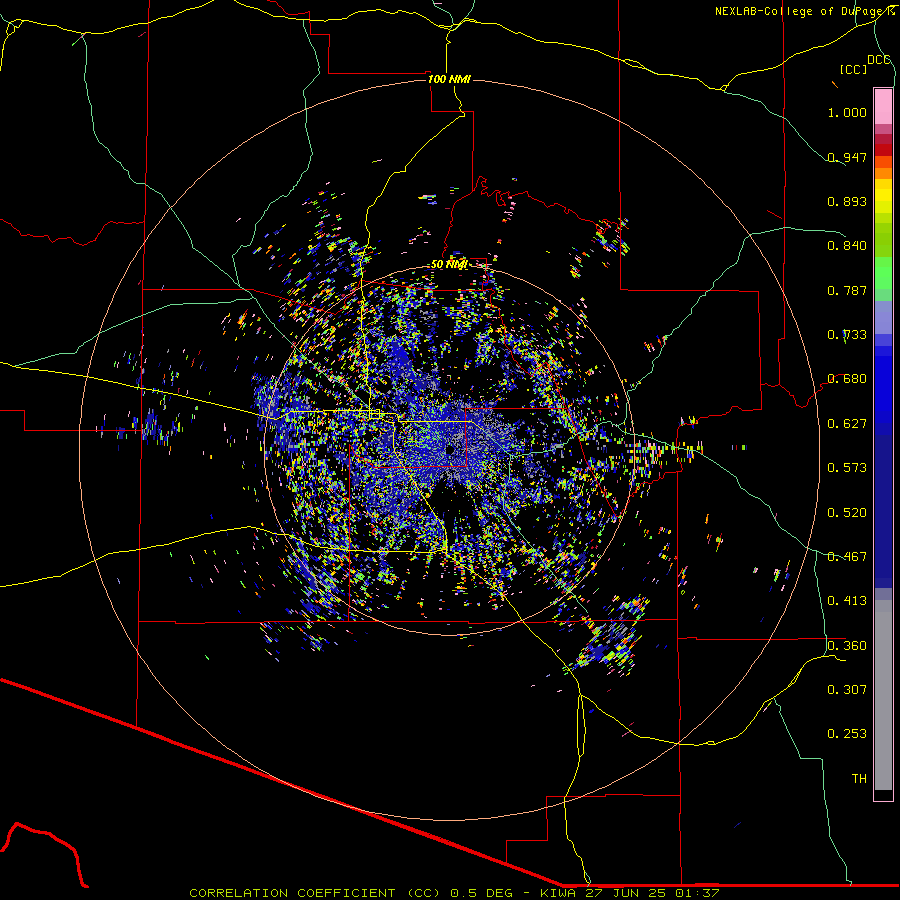The width and height of the screenshot is (900, 900).
Task: Click the 27 JUN 25 01:37 timestamp
Action: (653, 893)
